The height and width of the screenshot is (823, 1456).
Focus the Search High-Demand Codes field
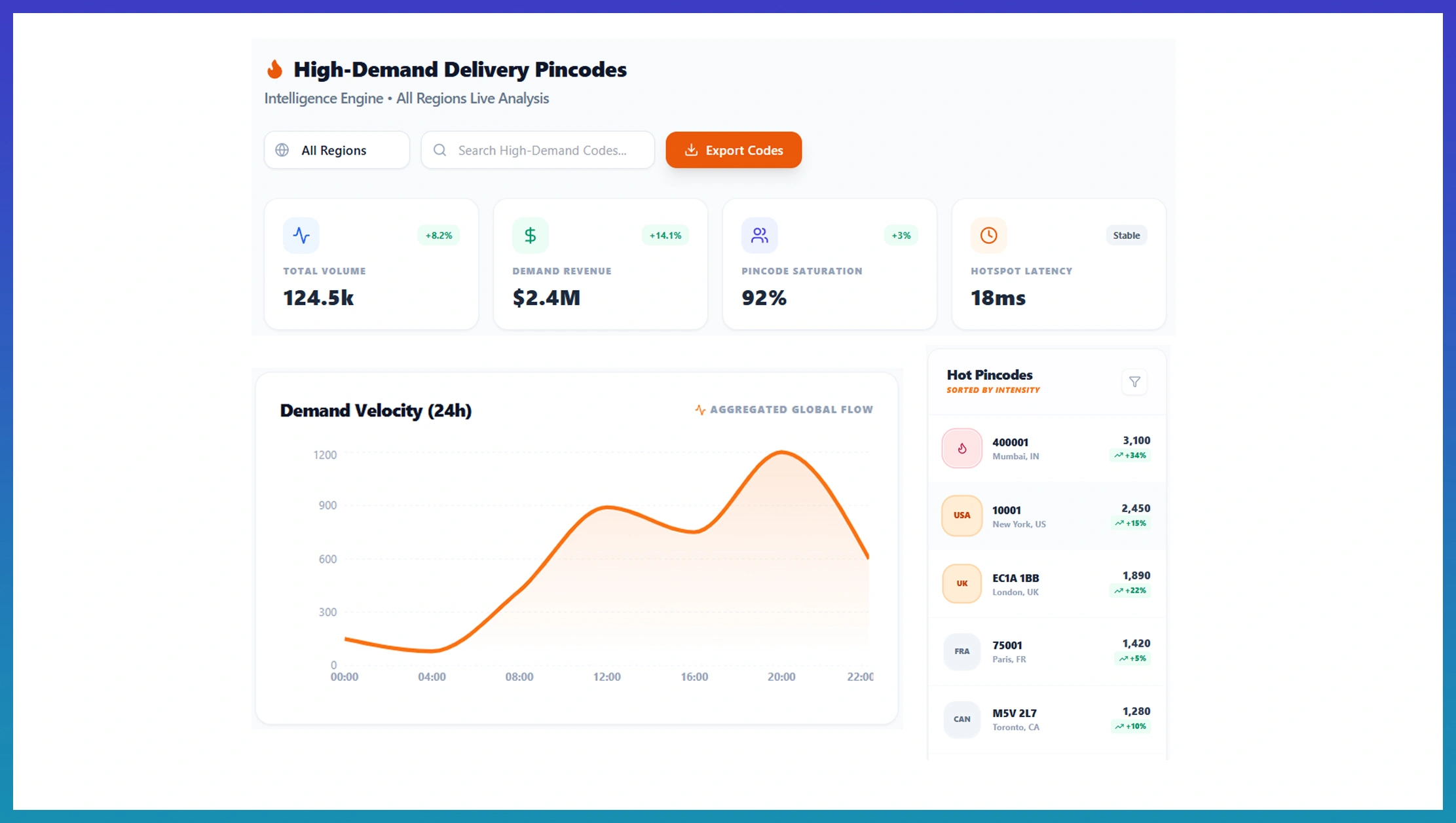point(542,150)
